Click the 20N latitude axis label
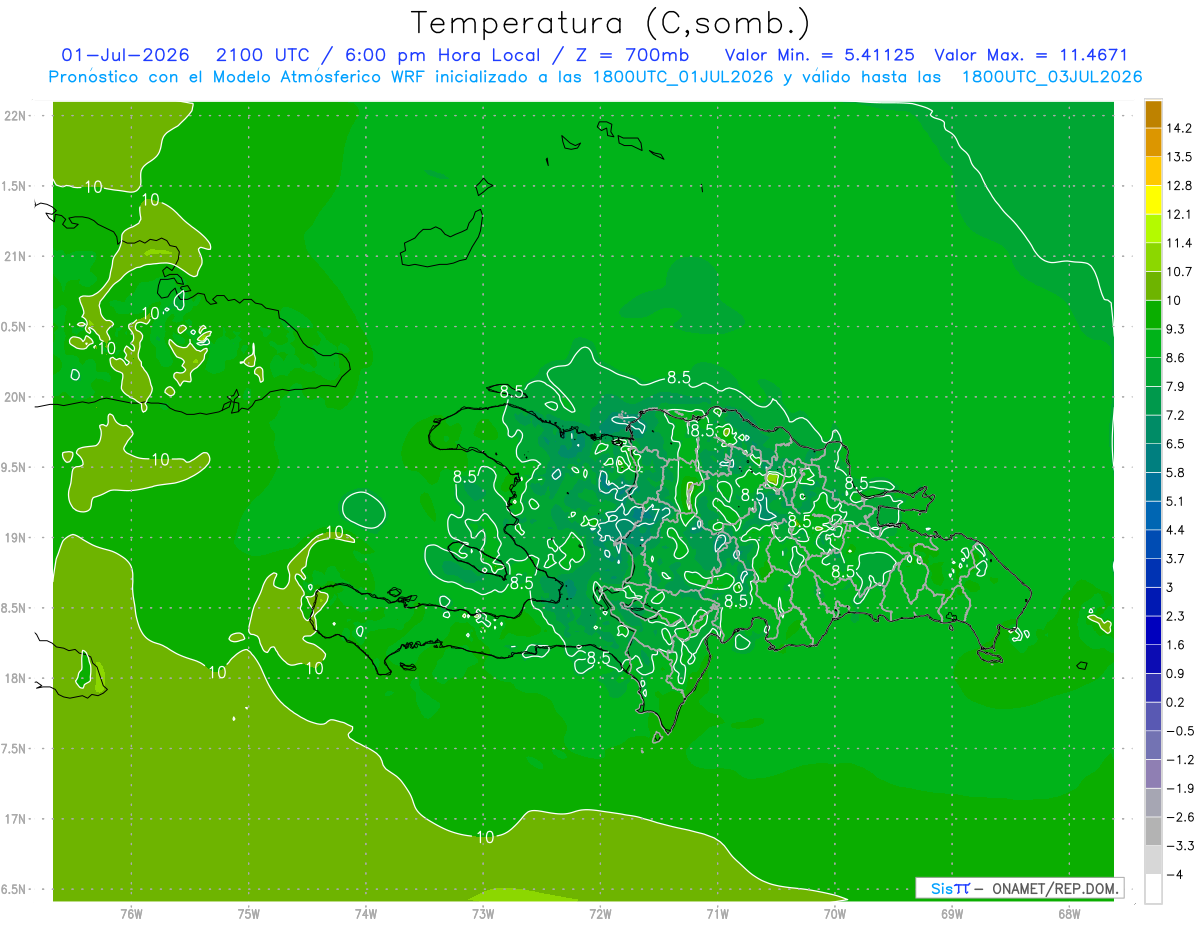The width and height of the screenshot is (1200, 927). click(x=14, y=397)
